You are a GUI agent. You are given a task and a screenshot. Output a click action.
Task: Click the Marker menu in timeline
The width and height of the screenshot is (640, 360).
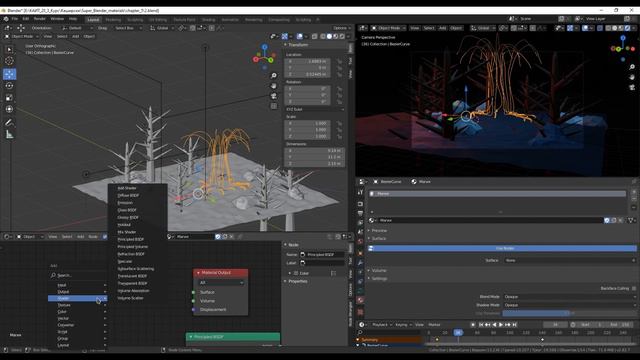coord(434,324)
